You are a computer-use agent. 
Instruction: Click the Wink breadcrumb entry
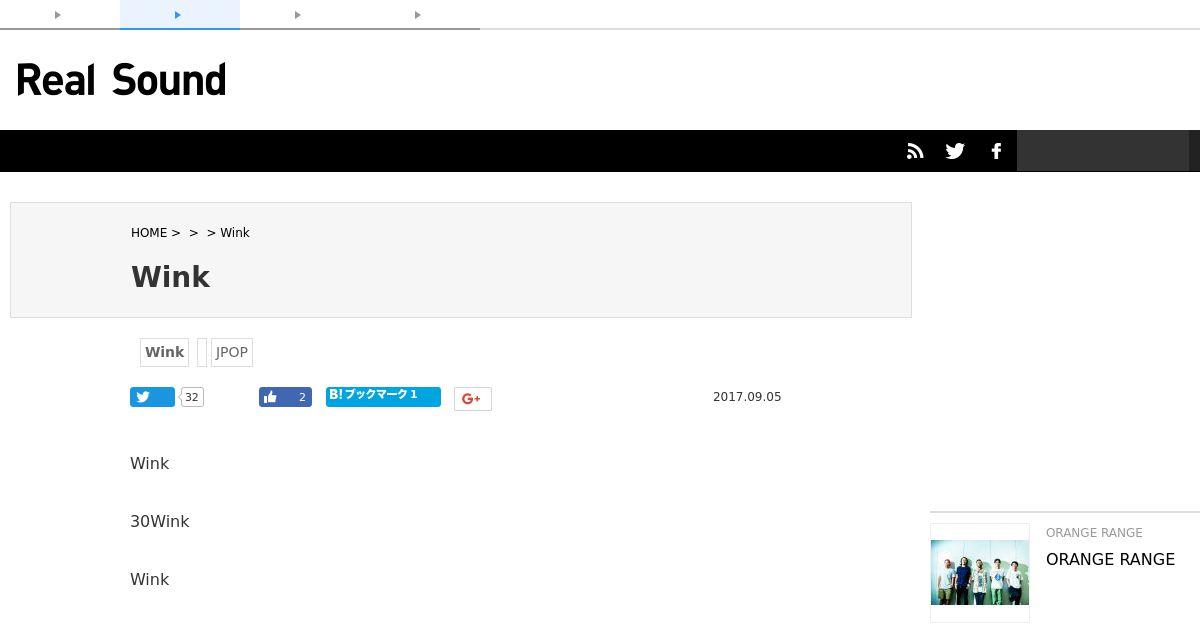point(235,233)
